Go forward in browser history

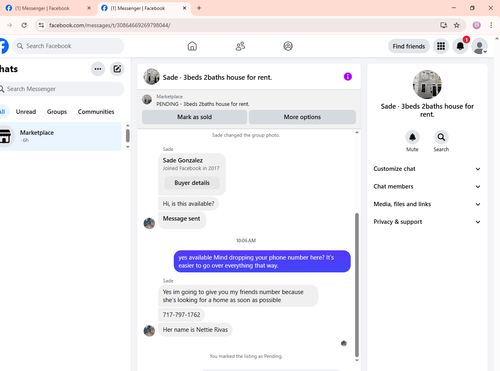[9, 25]
